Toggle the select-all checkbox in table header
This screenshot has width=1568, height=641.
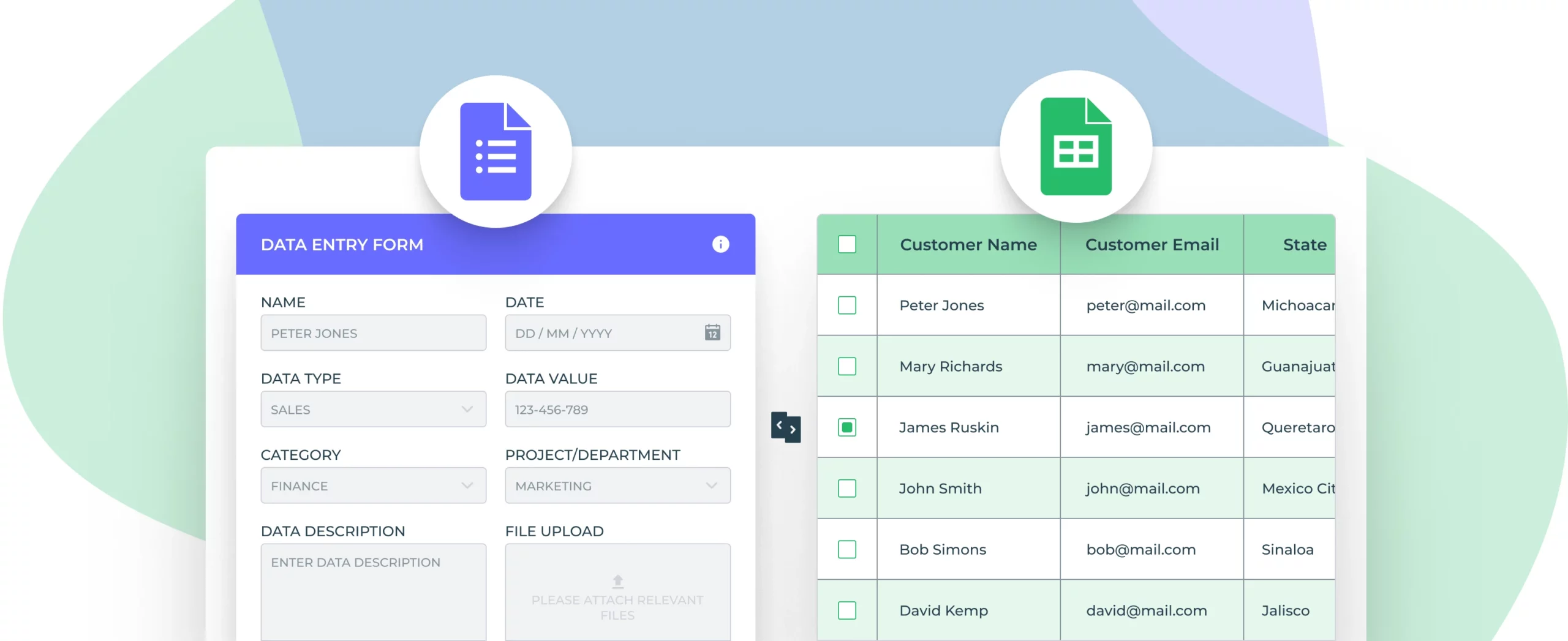pos(847,244)
